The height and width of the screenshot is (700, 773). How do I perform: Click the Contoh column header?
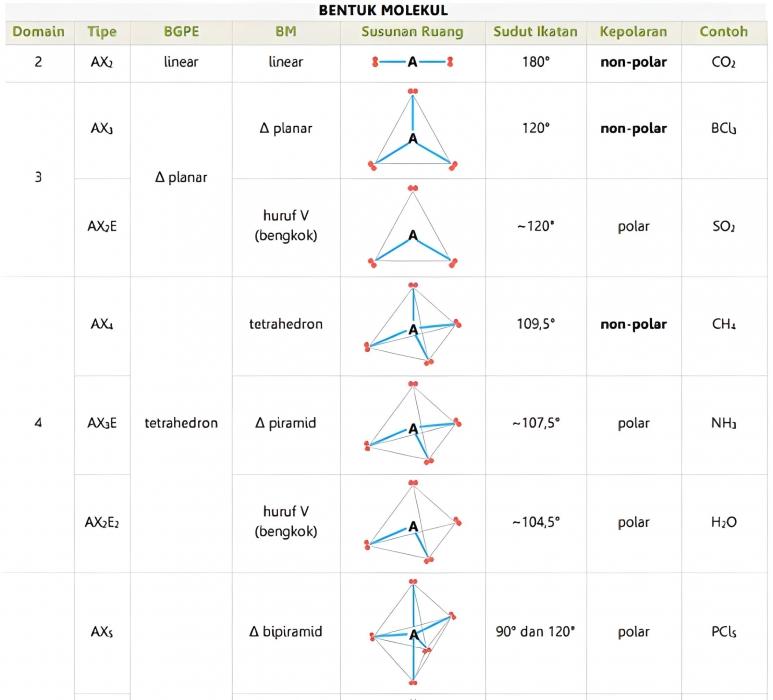click(723, 32)
